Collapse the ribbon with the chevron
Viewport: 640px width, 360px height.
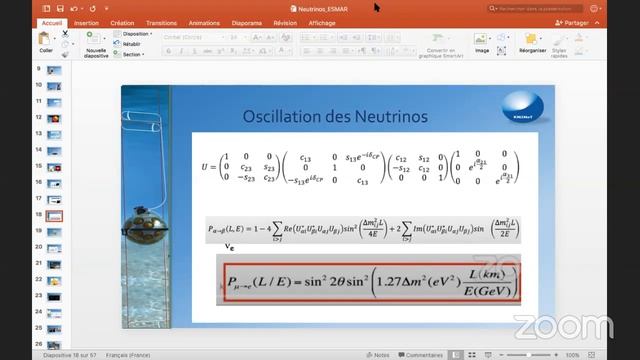(x=597, y=23)
